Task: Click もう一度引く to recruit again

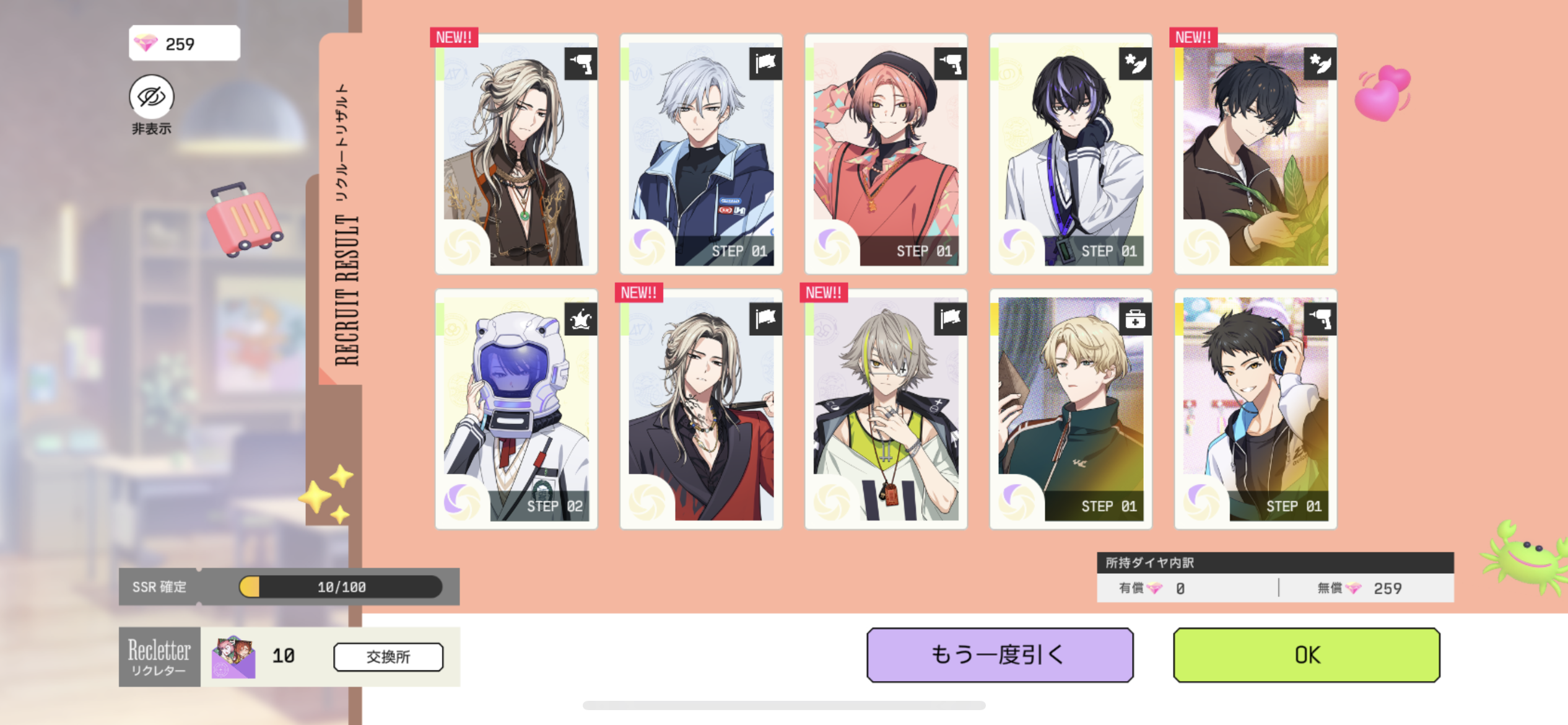Action: pyautogui.click(x=1000, y=654)
